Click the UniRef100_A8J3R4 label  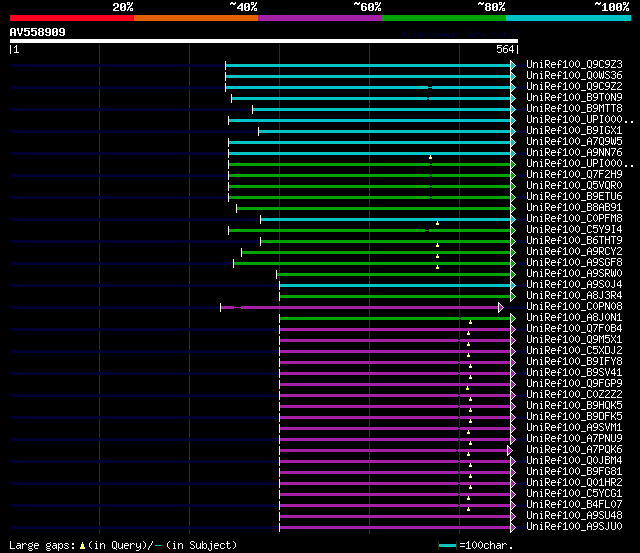point(574,296)
